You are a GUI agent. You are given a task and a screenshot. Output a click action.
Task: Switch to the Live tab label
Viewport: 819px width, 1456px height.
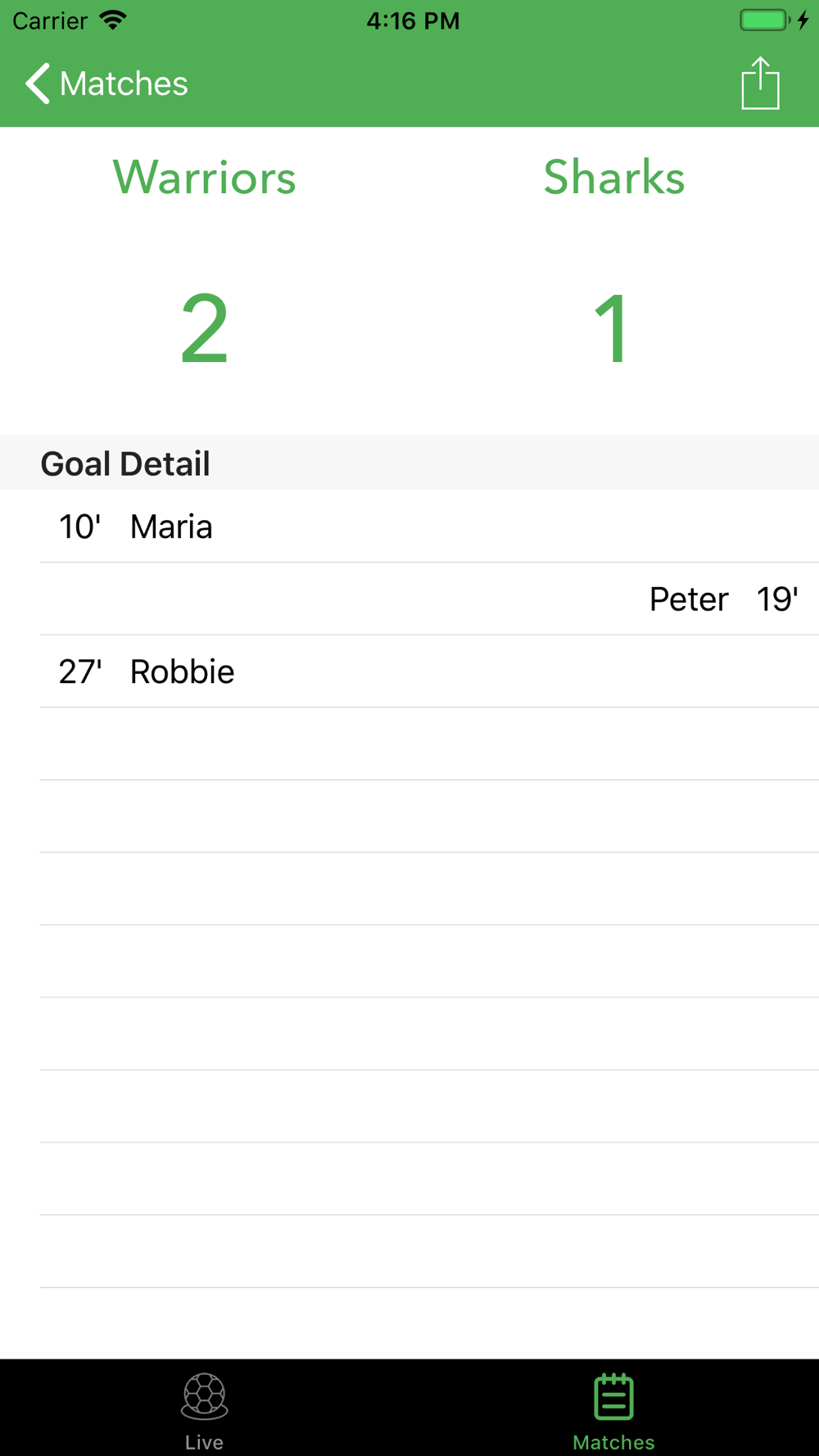point(204,1441)
